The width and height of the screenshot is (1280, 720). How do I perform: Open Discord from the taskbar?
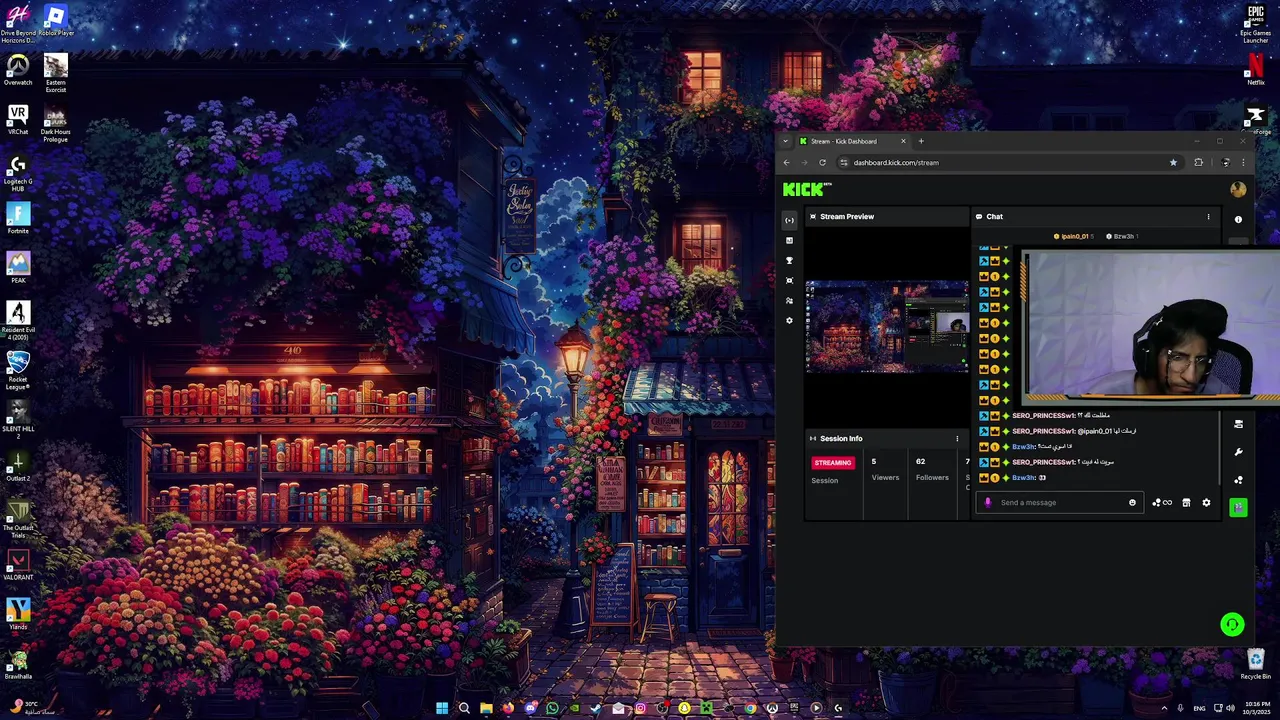coord(530,708)
